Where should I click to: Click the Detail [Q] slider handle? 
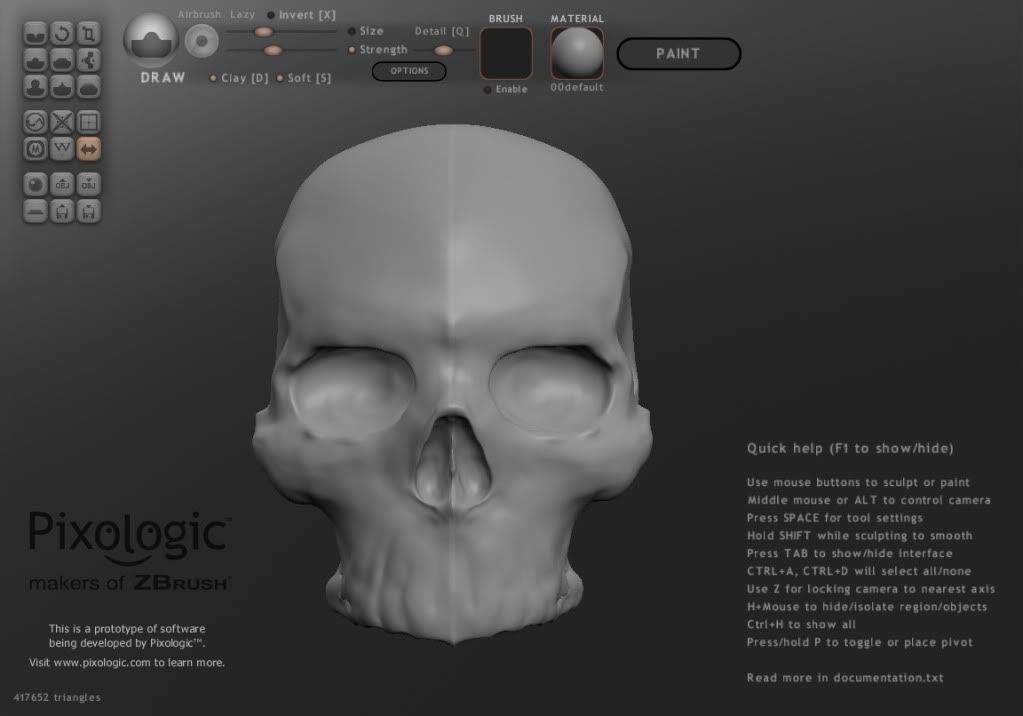[443, 50]
